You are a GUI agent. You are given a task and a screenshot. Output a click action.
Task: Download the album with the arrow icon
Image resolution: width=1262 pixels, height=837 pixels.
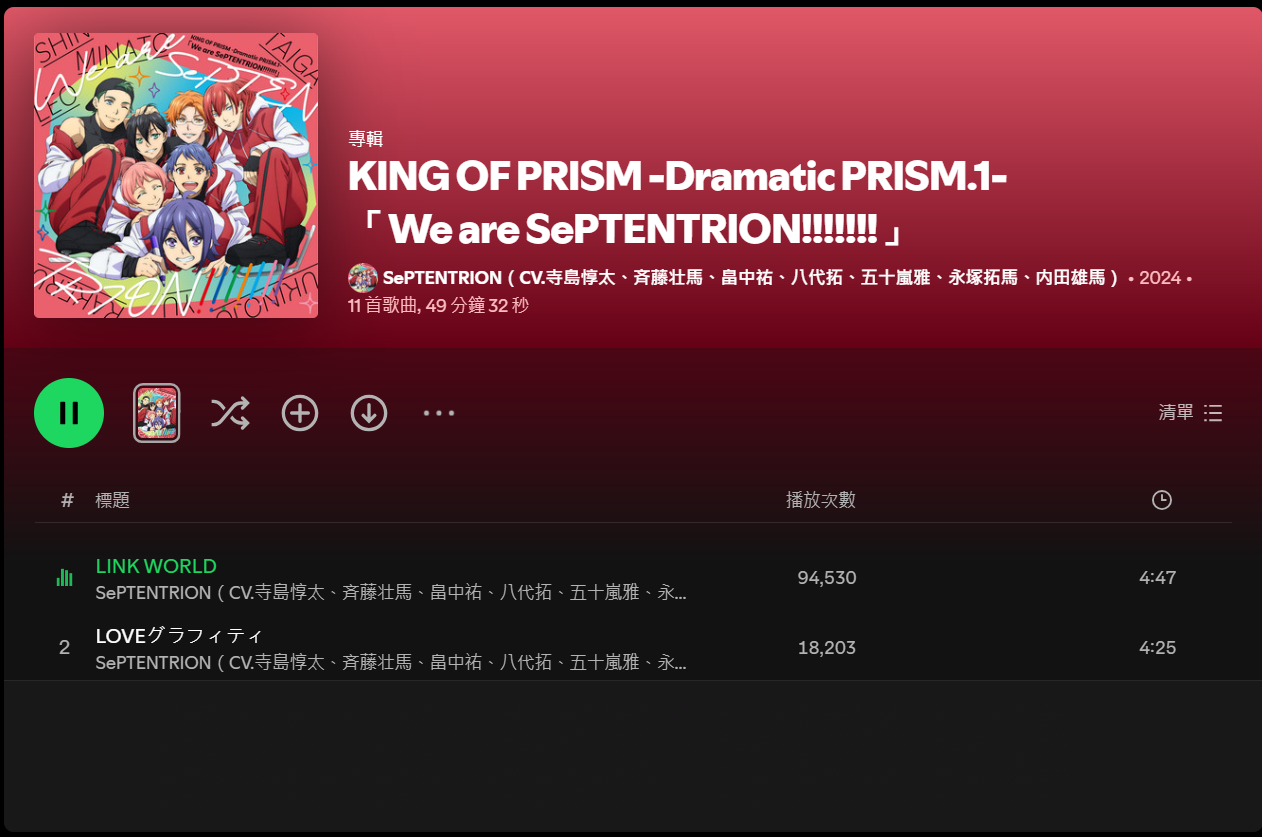point(369,413)
